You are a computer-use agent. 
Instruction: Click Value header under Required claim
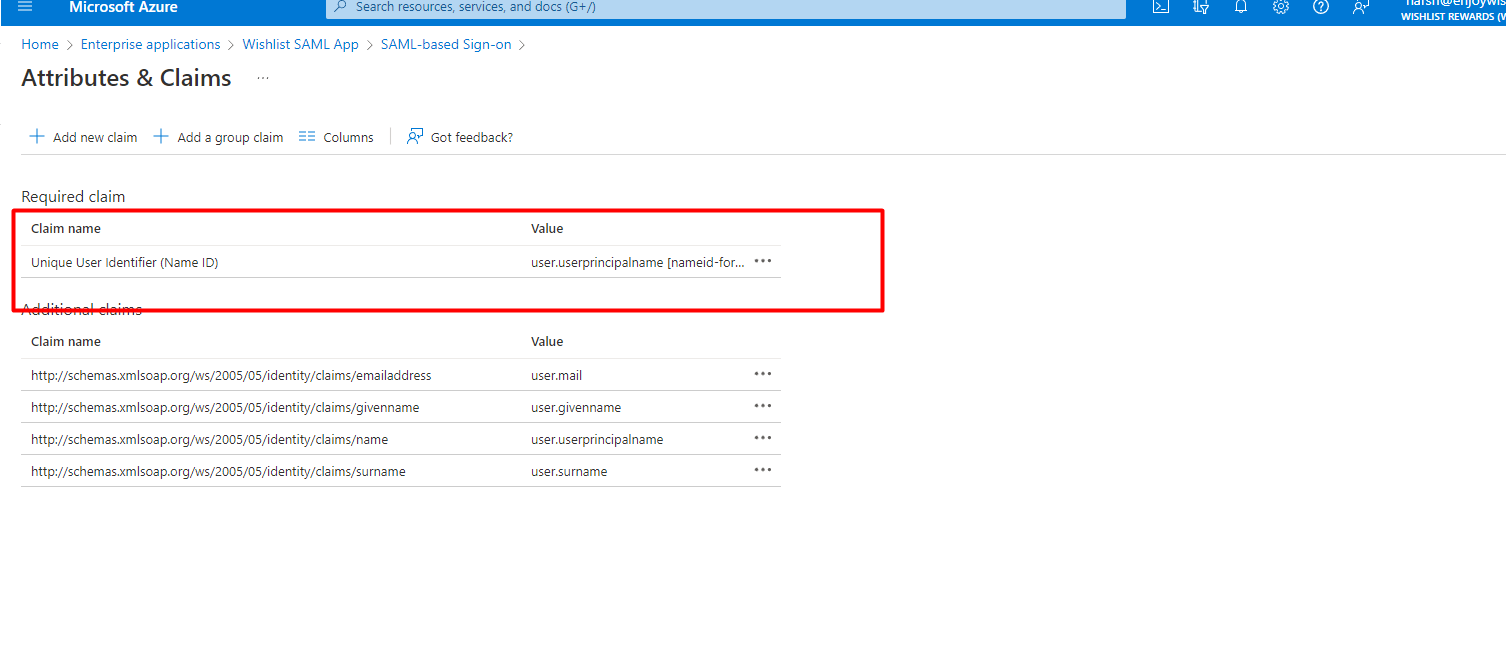[x=547, y=229]
